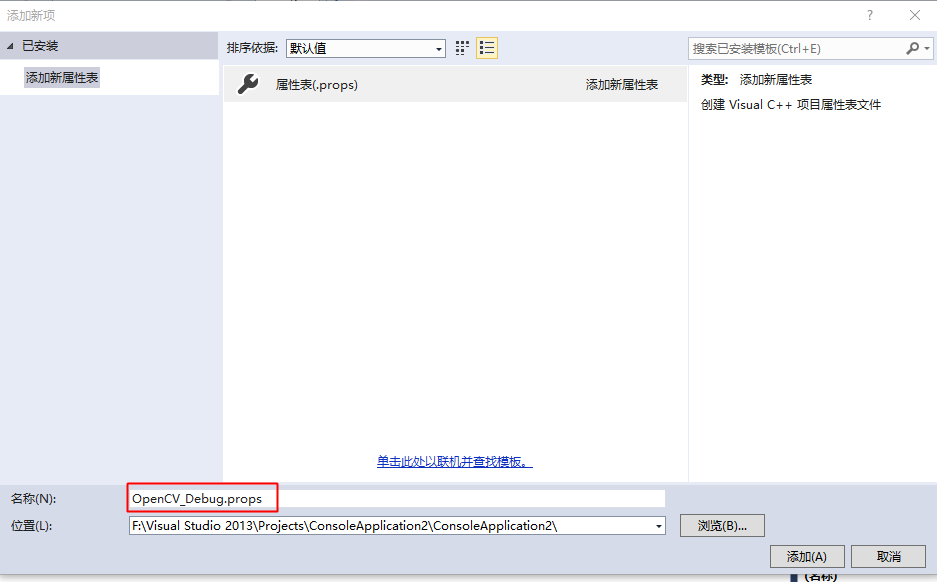This screenshot has width=937, height=582.
Task: Click the 添加(A) button
Action: [806, 556]
